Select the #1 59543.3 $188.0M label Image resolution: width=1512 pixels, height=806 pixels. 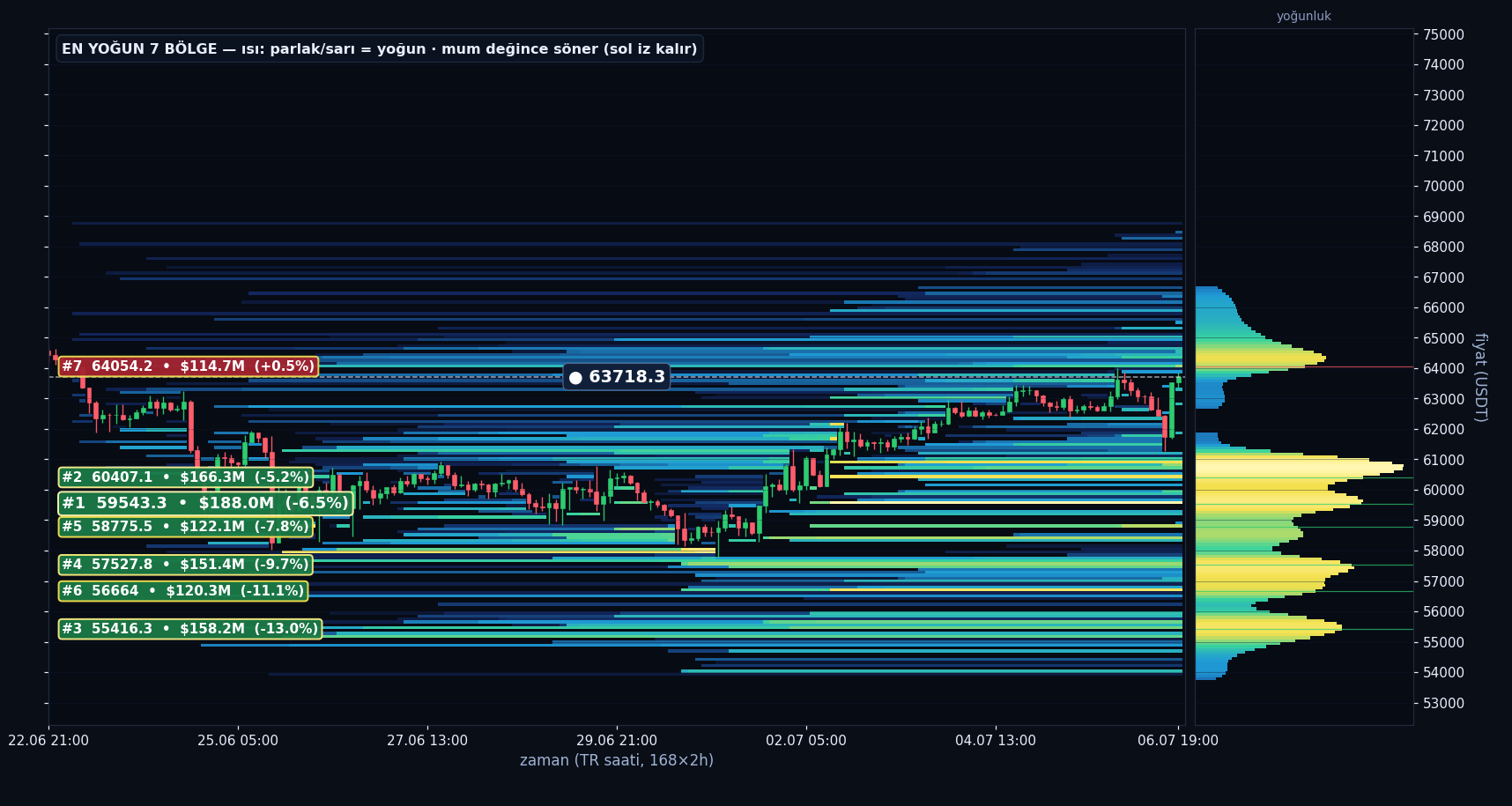point(205,503)
